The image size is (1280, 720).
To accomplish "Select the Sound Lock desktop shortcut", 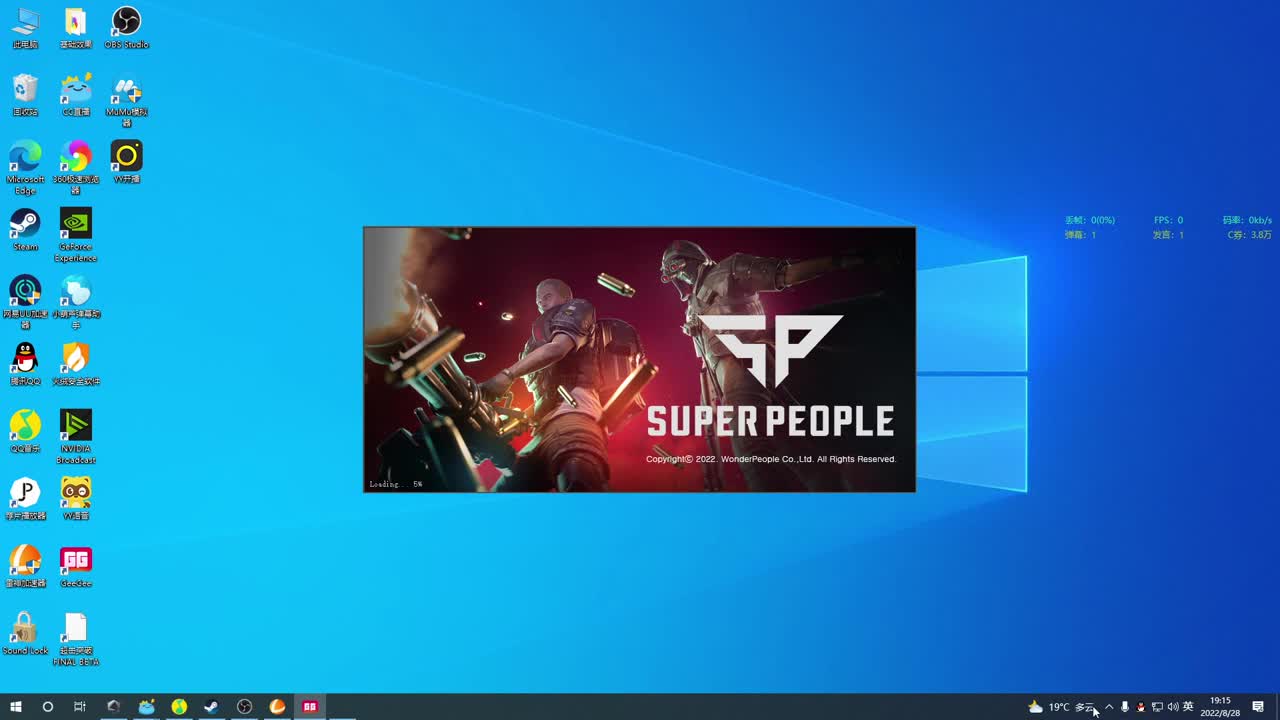I will pos(25,633).
